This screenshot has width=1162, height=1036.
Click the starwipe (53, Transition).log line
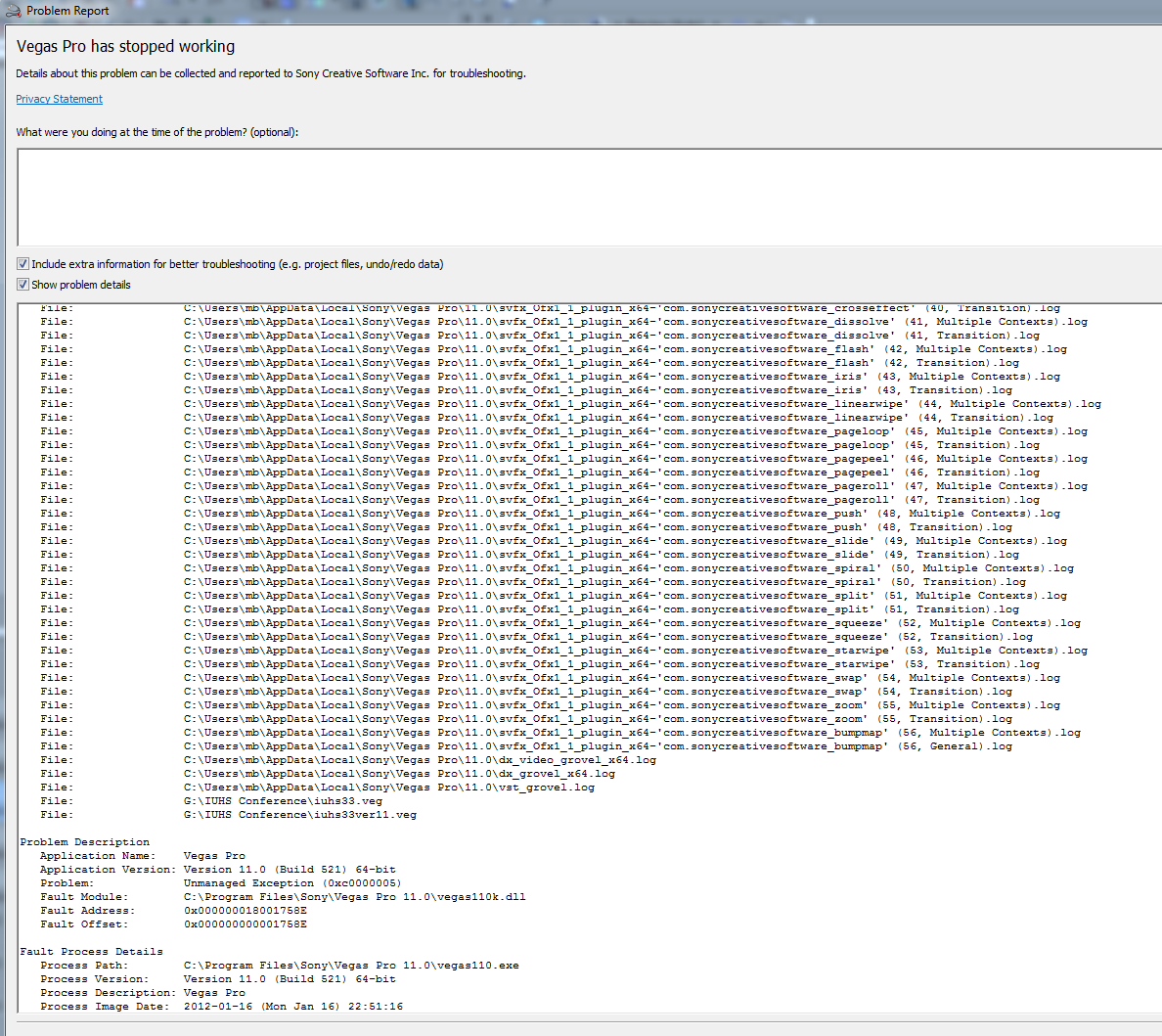coord(540,664)
